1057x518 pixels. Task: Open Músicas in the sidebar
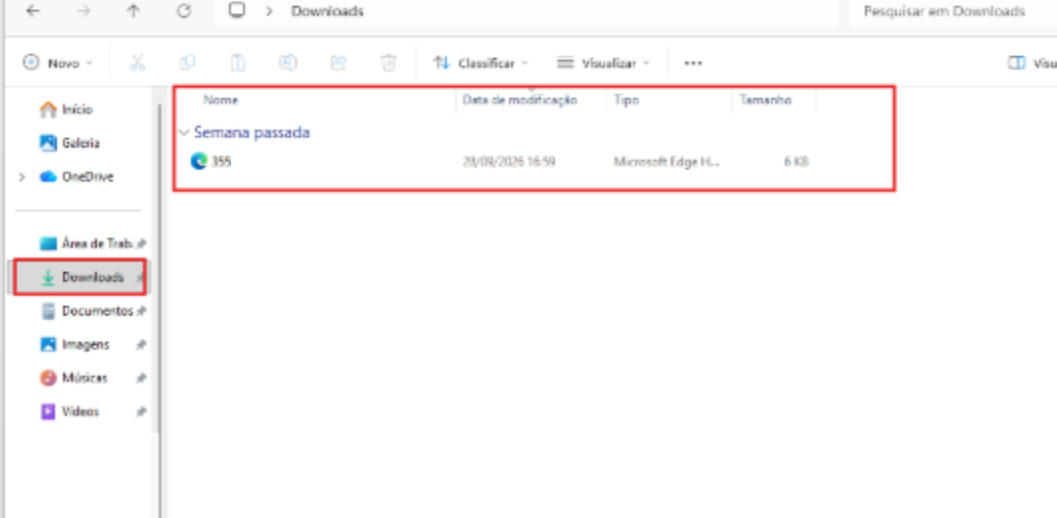[73, 378]
